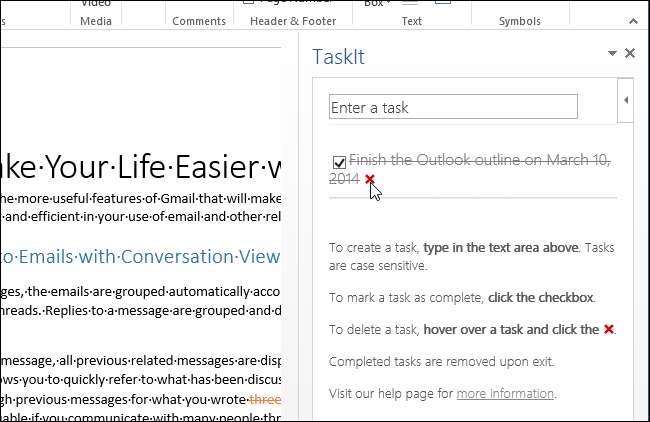
Task: Click the Video button in Media group
Action: (x=96, y=4)
